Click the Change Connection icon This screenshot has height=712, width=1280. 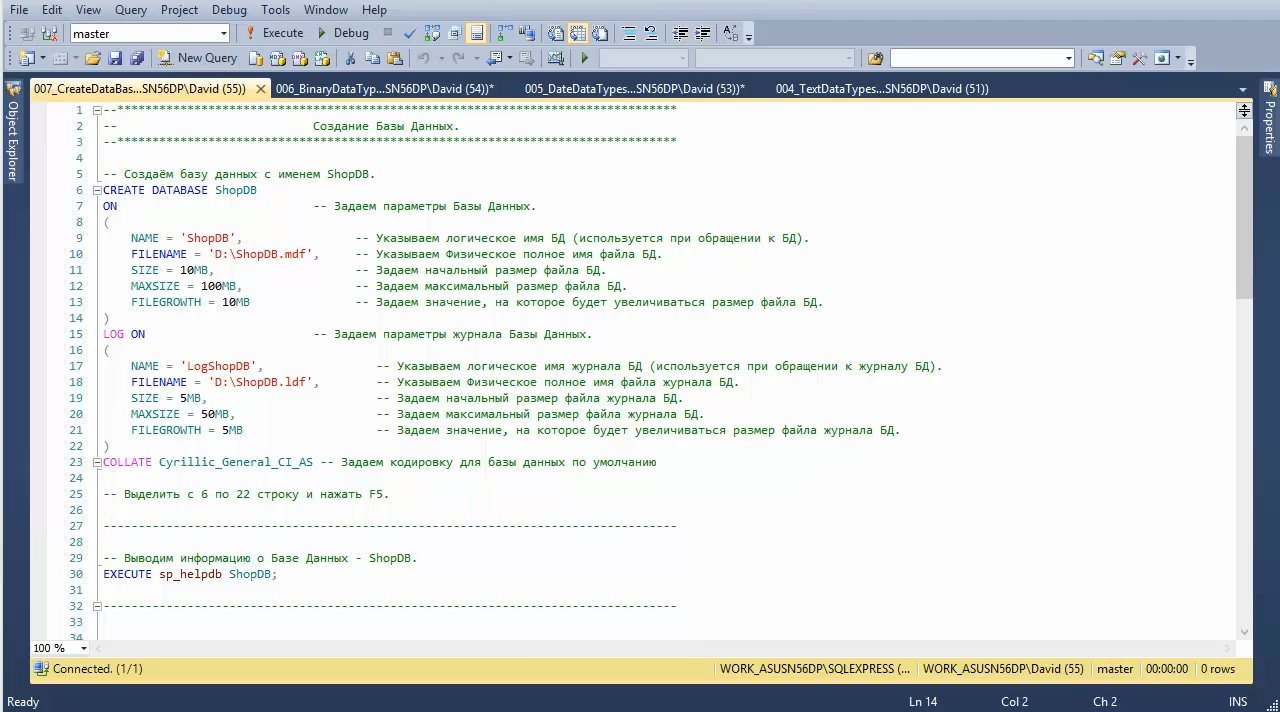(x=49, y=33)
